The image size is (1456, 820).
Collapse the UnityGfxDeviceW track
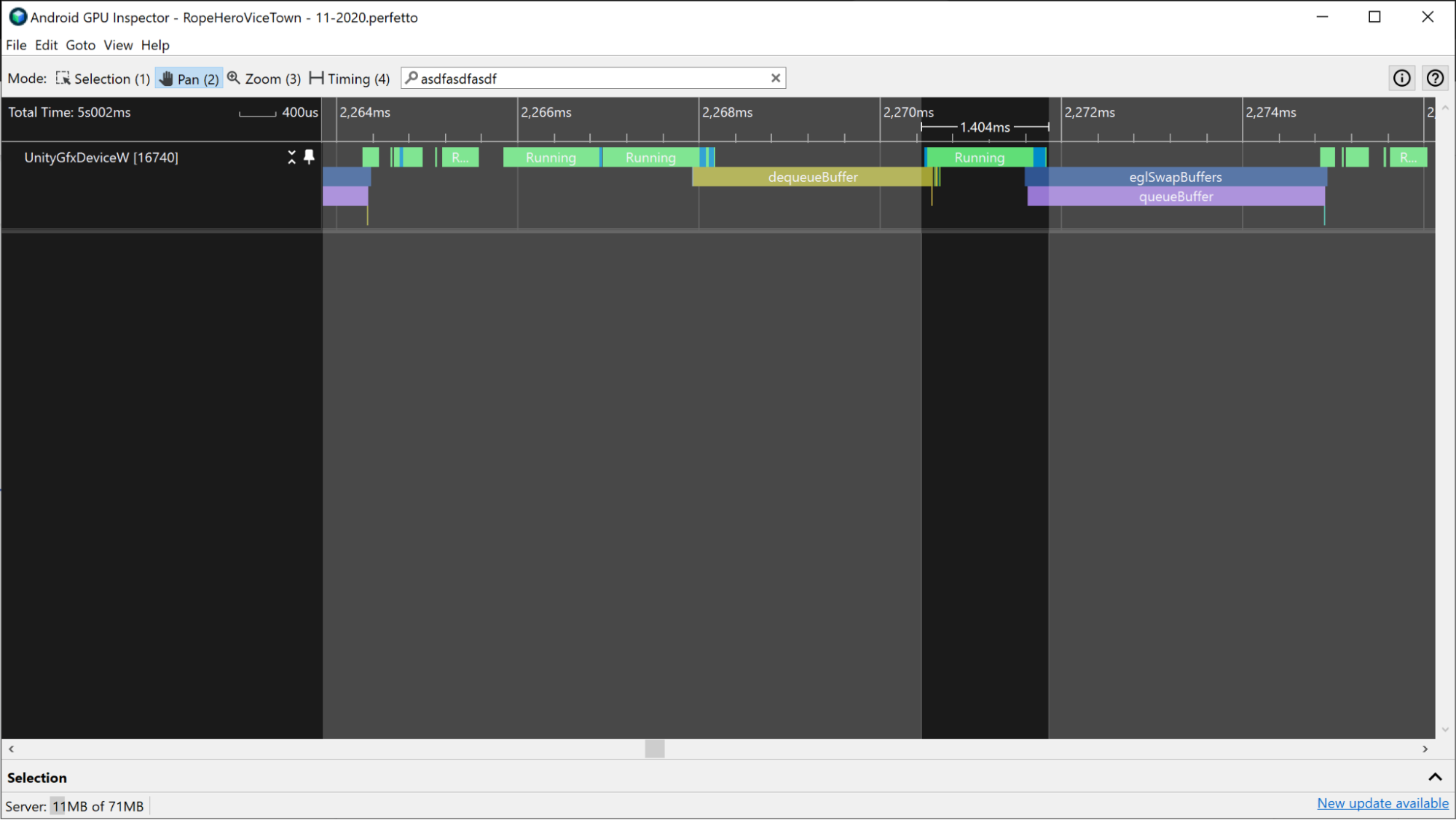click(291, 157)
